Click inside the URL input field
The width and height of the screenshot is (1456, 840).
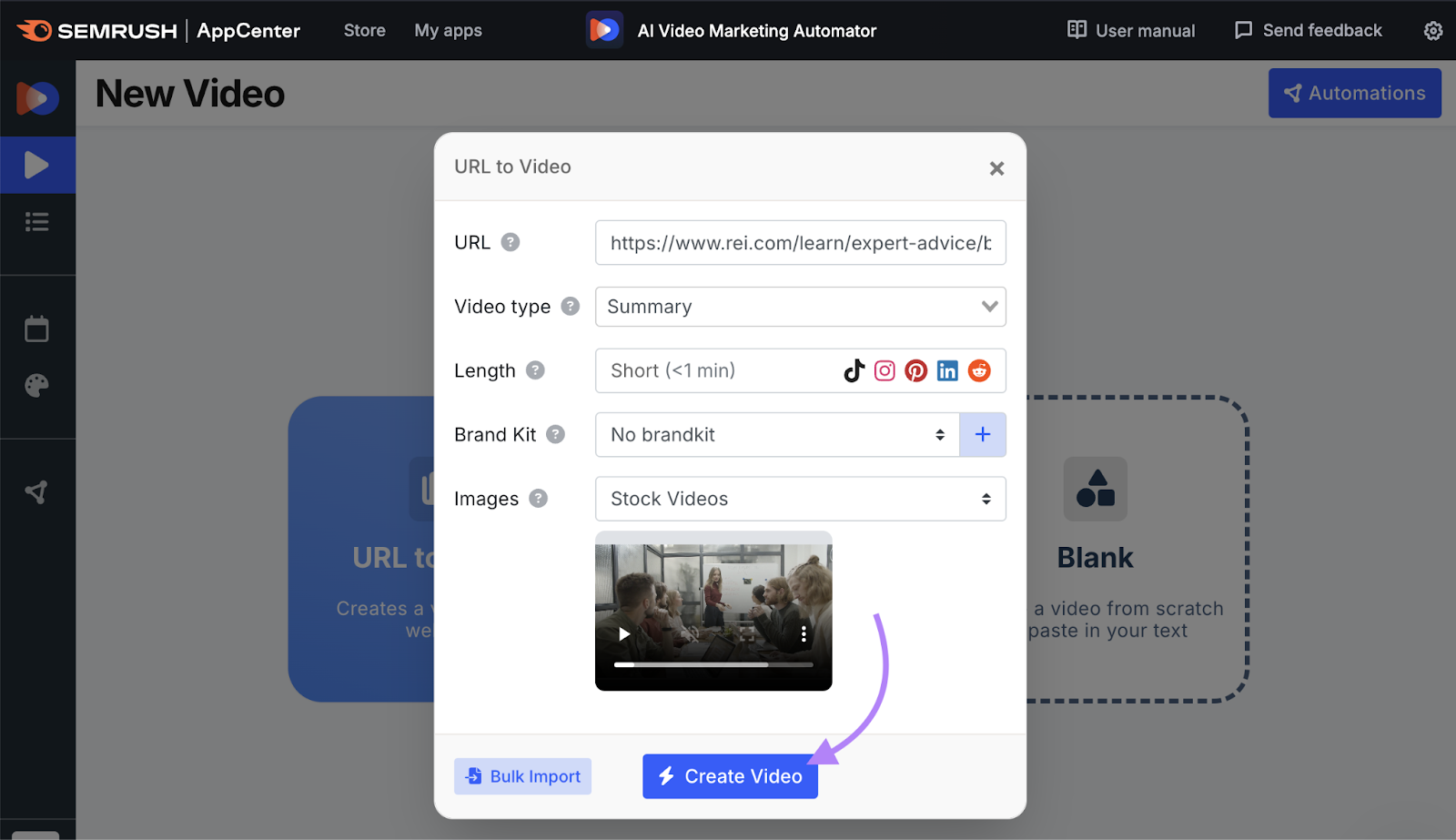tap(800, 243)
